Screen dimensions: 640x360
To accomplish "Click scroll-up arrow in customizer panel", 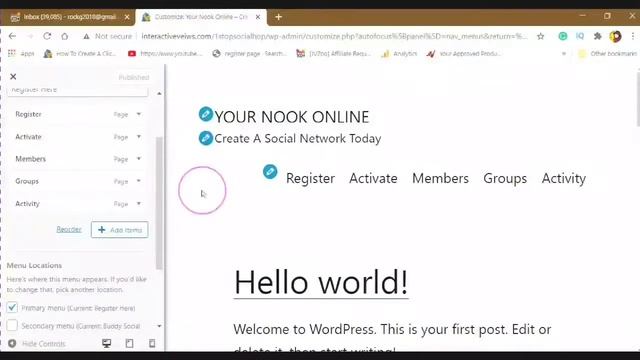I will coord(159,93).
